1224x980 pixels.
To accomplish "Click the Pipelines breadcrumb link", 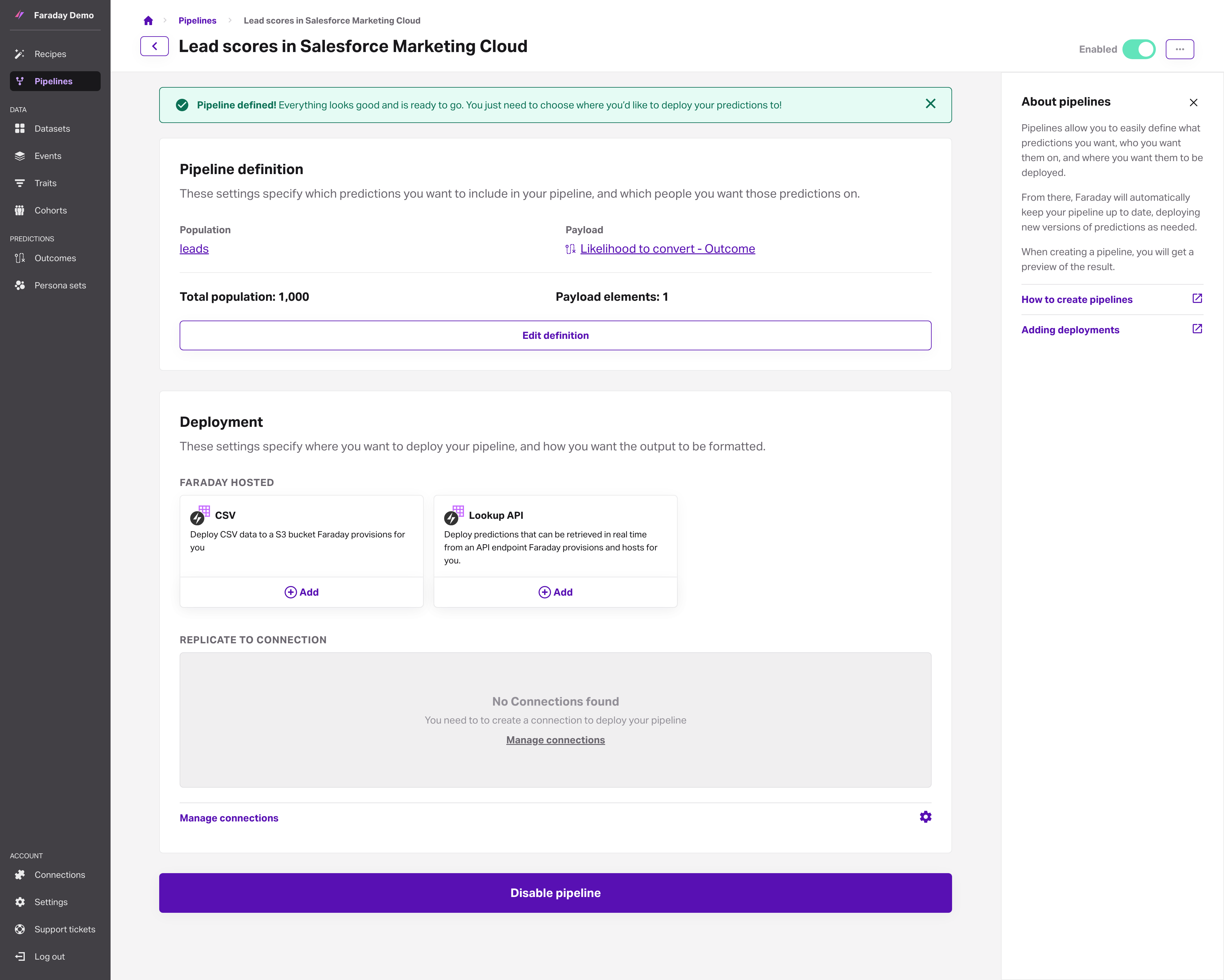I will (x=197, y=20).
